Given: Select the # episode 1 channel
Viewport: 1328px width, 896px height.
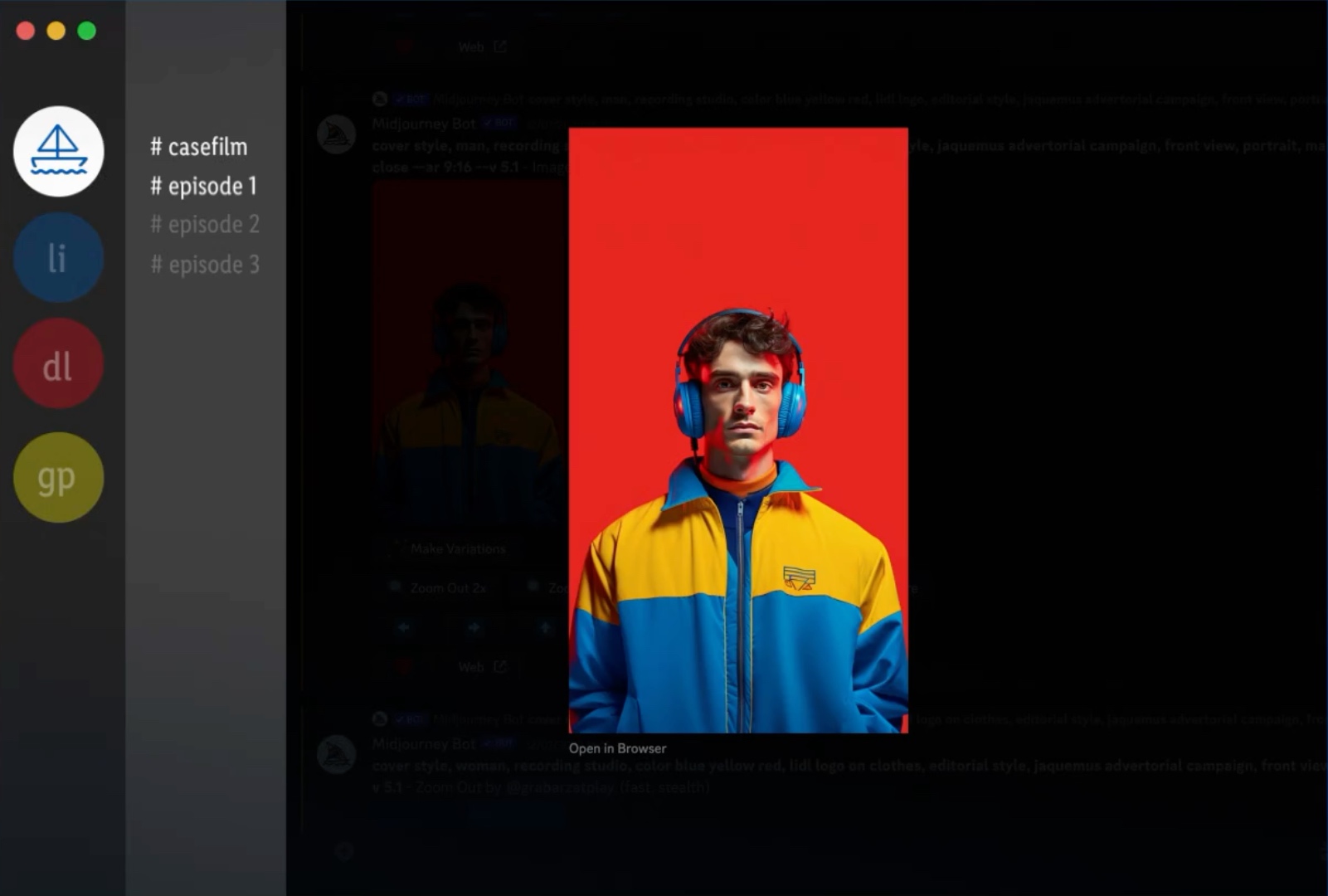Looking at the screenshot, I should (204, 186).
